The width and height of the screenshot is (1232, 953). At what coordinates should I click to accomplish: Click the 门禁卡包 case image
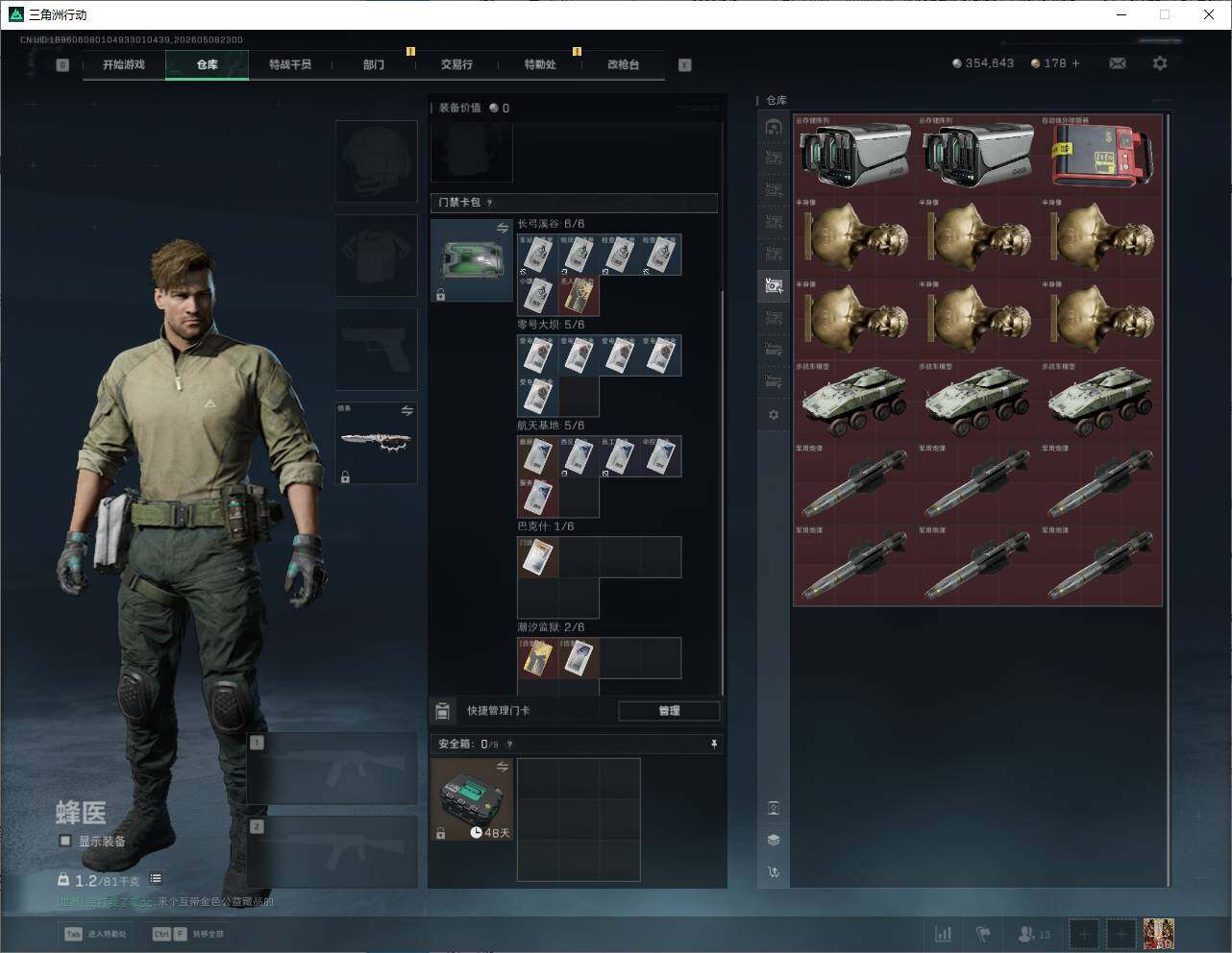(472, 260)
